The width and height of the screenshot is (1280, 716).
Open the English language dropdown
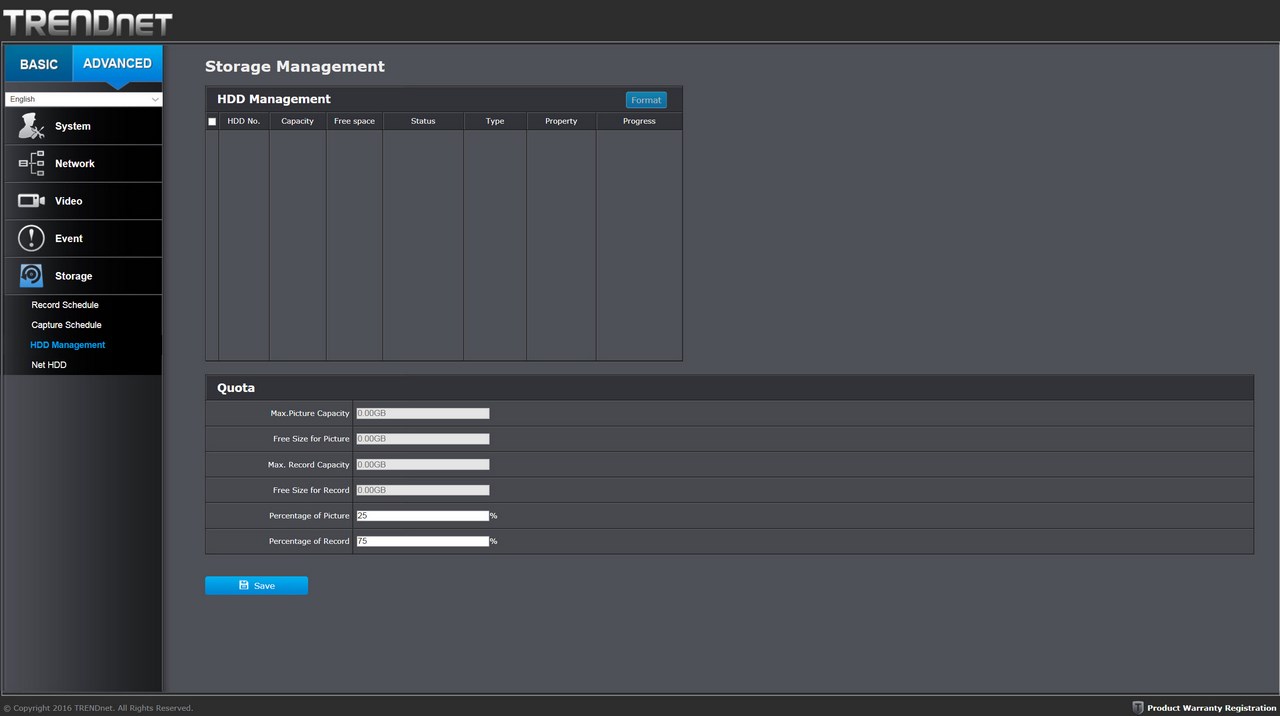83,99
